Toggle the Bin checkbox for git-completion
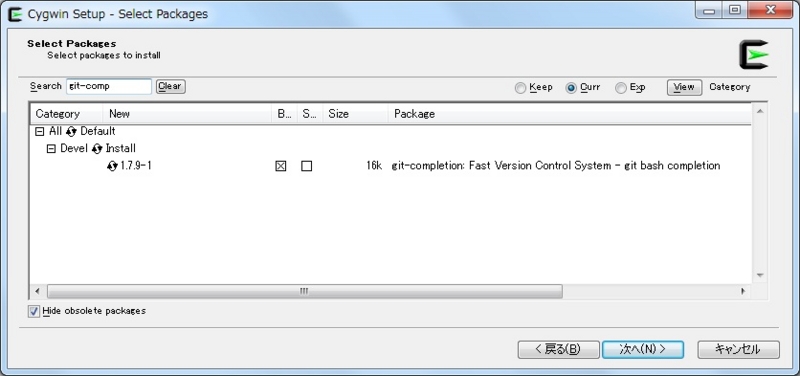The height and width of the screenshot is (376, 800). 281,166
